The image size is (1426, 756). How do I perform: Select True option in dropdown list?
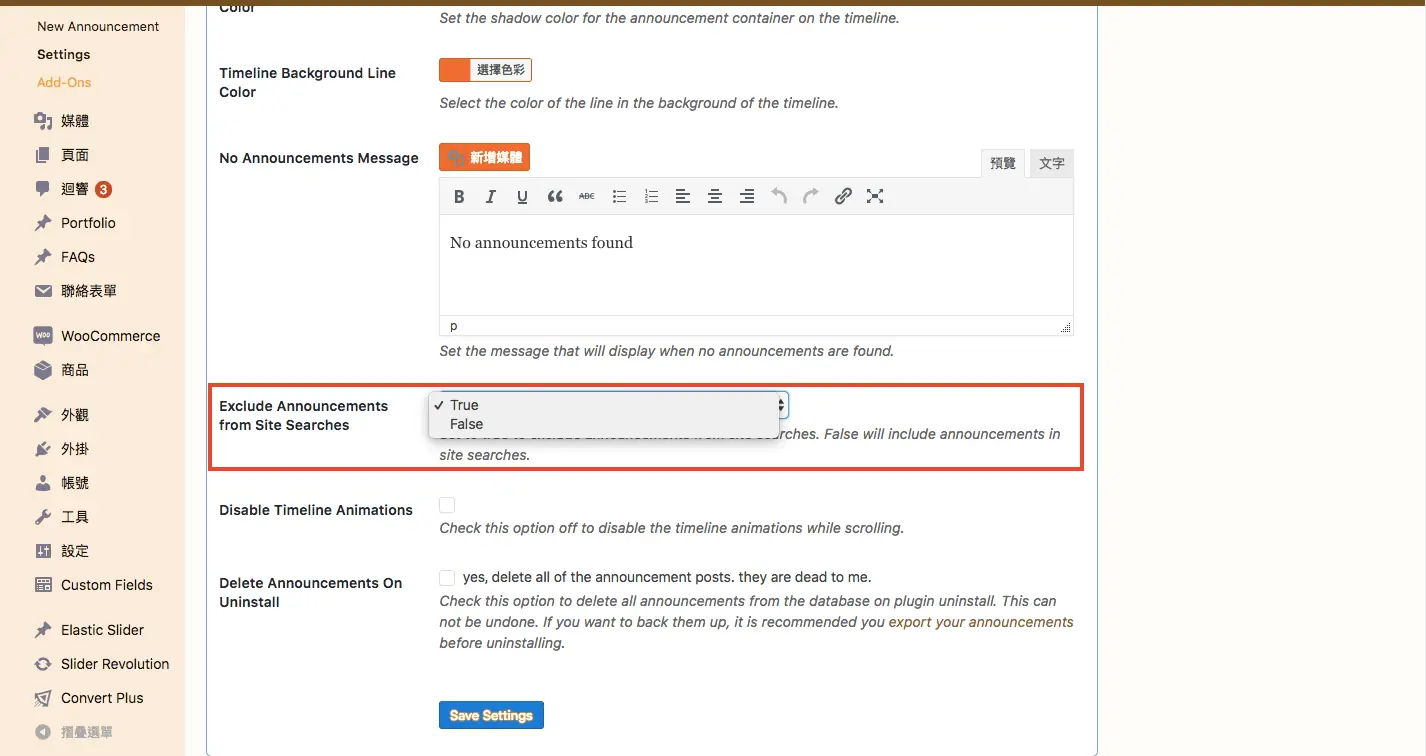(x=604, y=405)
